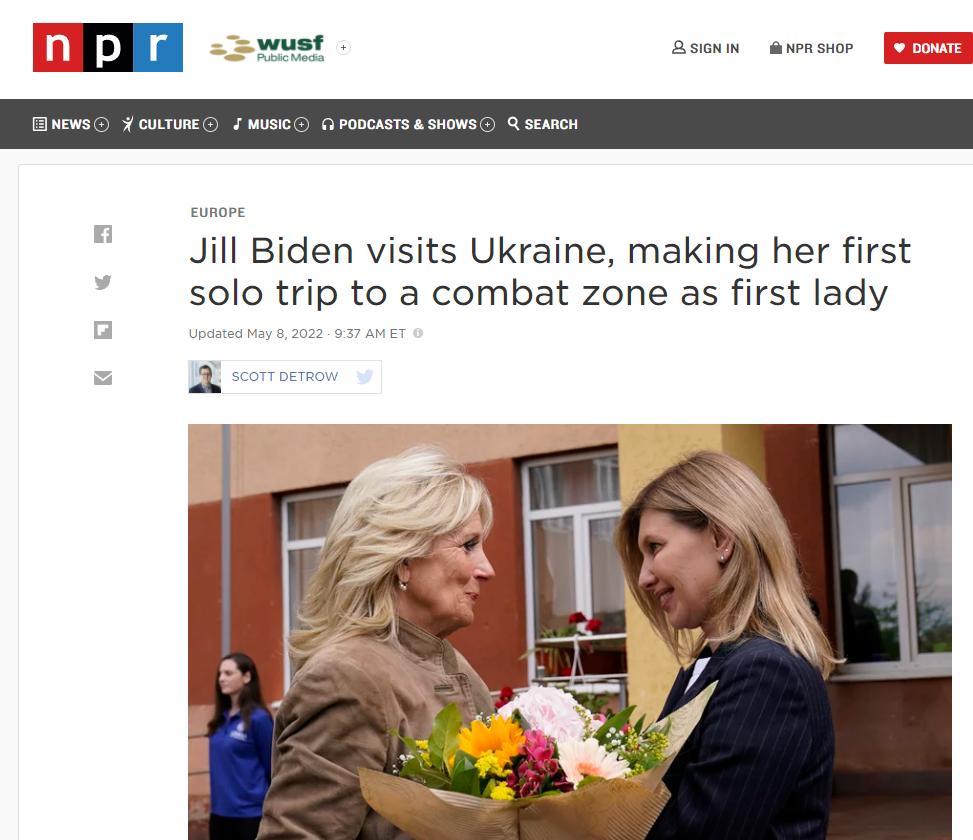Click the WUSF Public Media station logo
Image resolution: width=973 pixels, height=840 pixels.
(267, 48)
